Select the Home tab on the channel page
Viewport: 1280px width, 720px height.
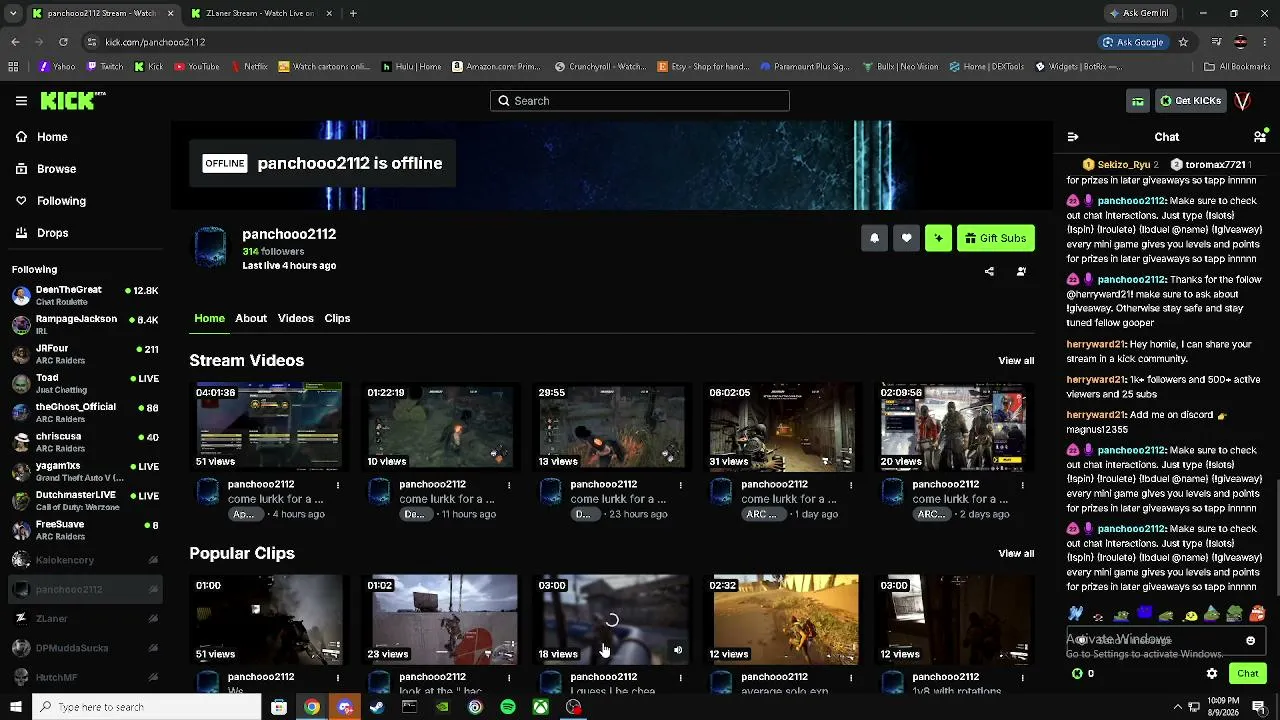(x=209, y=318)
